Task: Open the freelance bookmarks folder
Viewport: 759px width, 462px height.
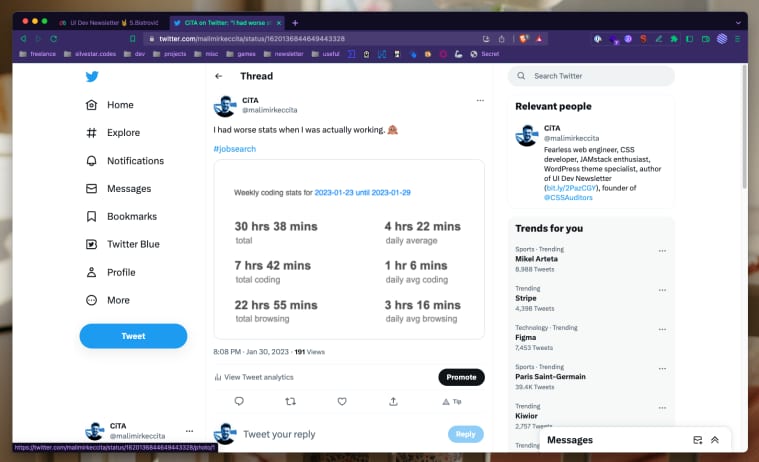Action: tap(38, 54)
